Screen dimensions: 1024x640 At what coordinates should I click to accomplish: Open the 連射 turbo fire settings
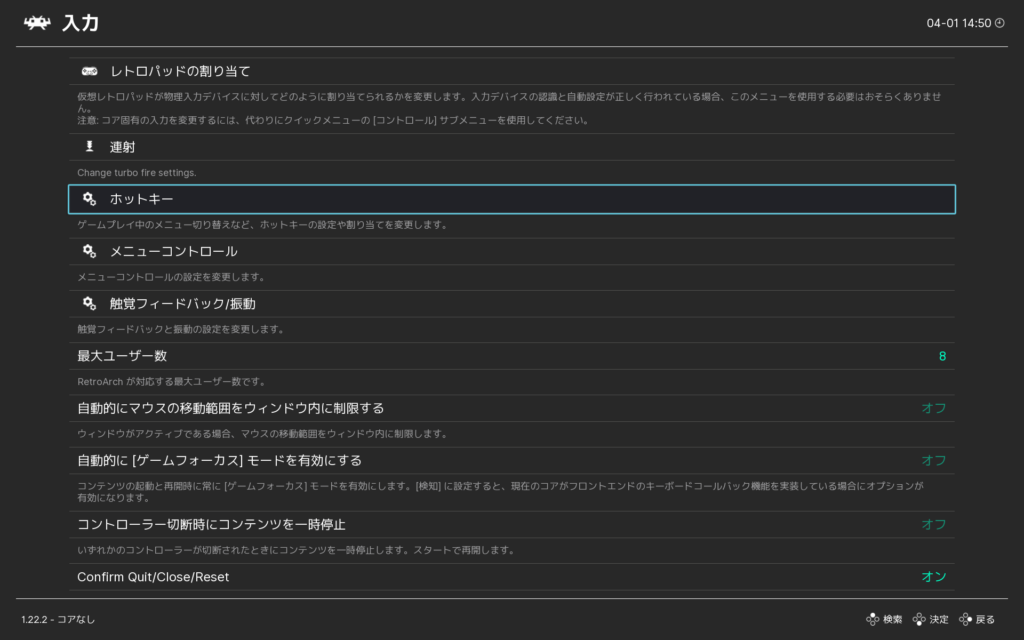122,147
